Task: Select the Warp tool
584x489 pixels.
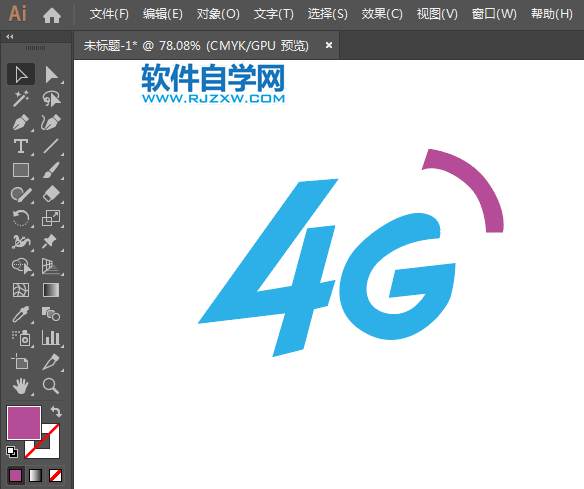Action: tap(21, 242)
